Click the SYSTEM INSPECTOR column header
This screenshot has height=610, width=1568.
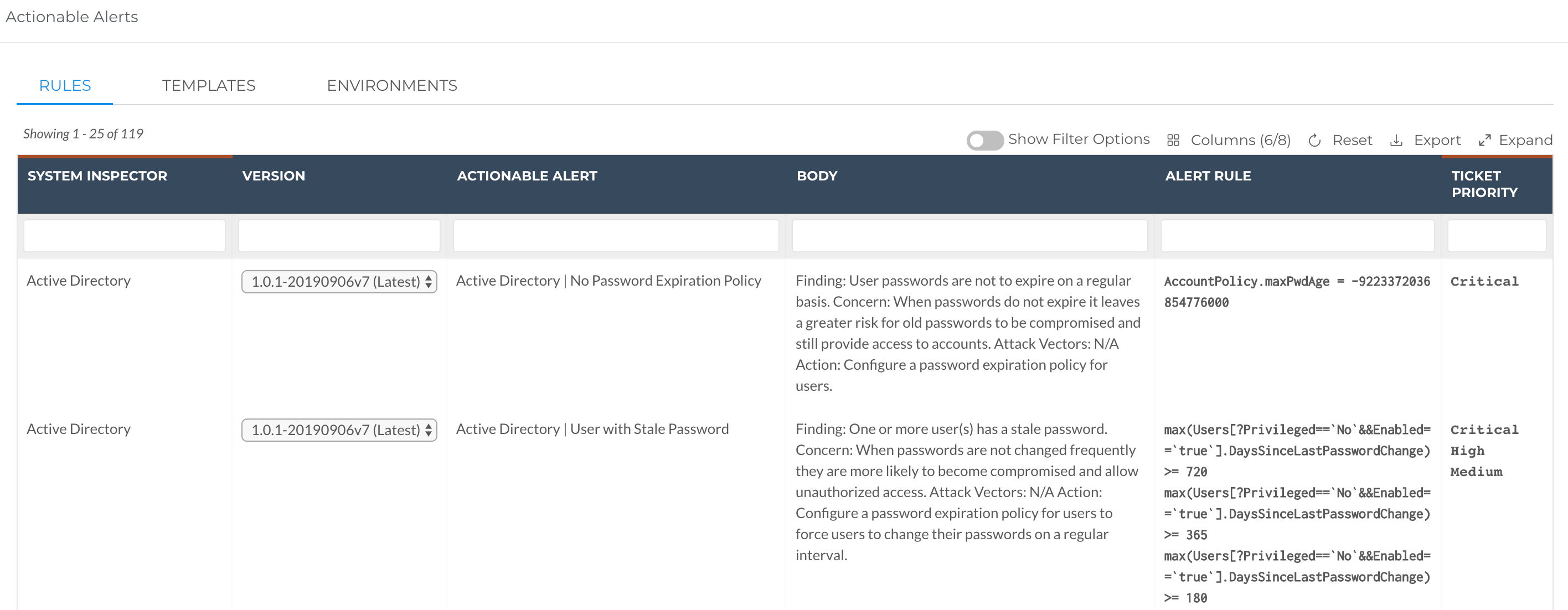(97, 176)
